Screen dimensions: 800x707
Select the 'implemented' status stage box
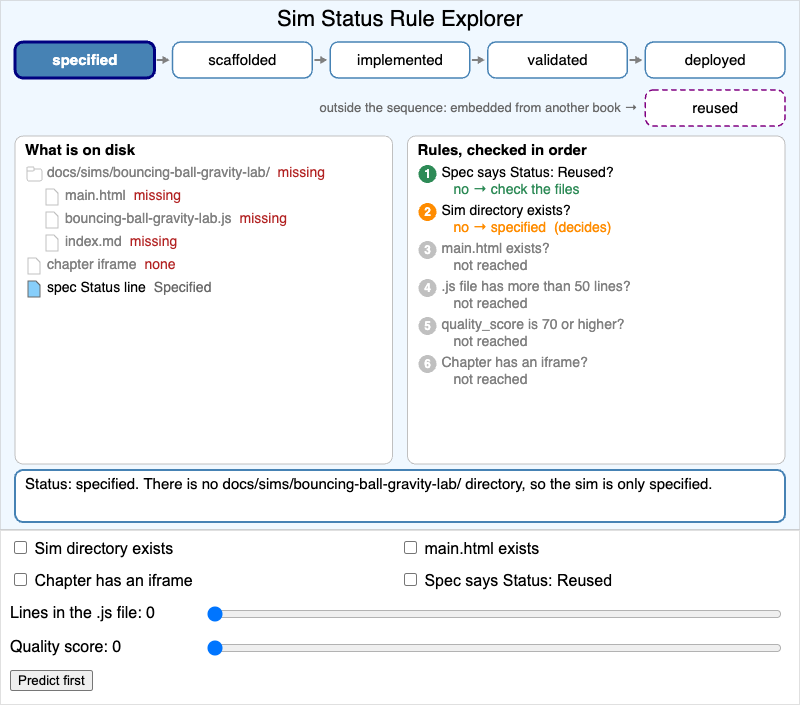coord(400,60)
